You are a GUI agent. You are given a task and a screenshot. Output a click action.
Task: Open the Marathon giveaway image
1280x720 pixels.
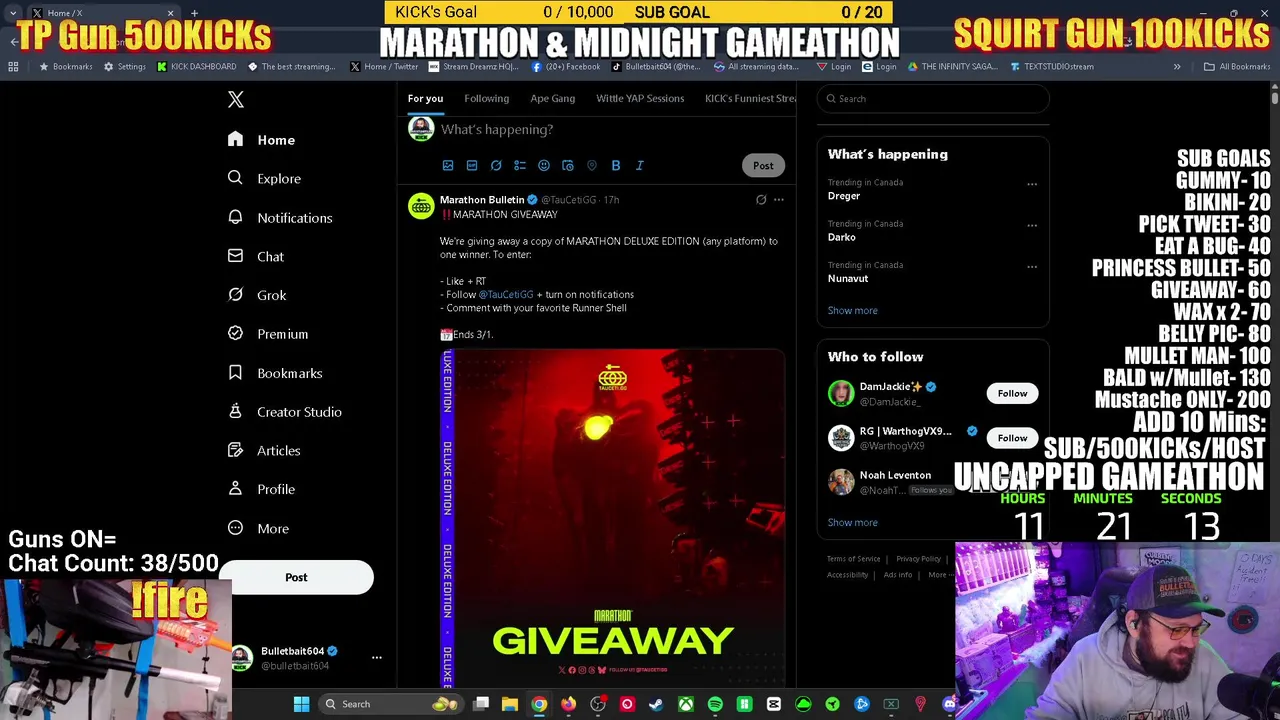(613, 518)
